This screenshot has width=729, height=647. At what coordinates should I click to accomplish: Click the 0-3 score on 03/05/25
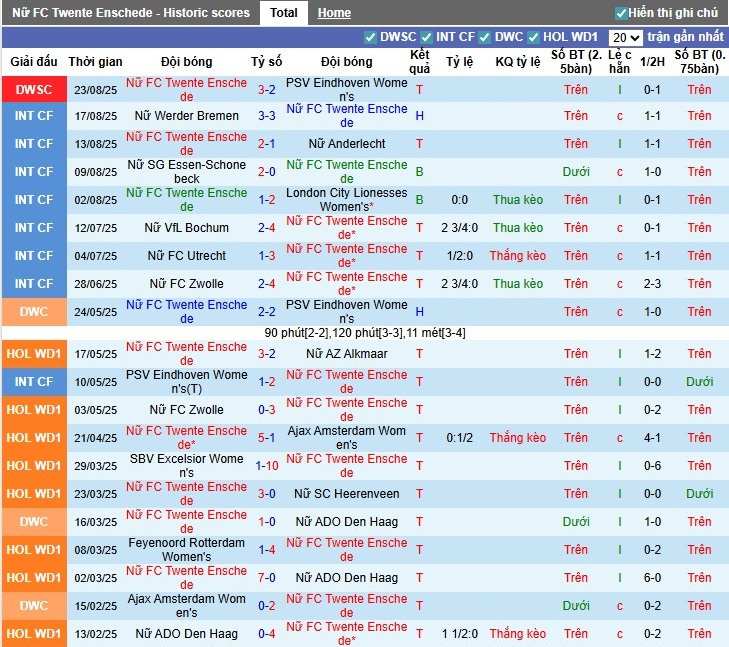pos(266,409)
